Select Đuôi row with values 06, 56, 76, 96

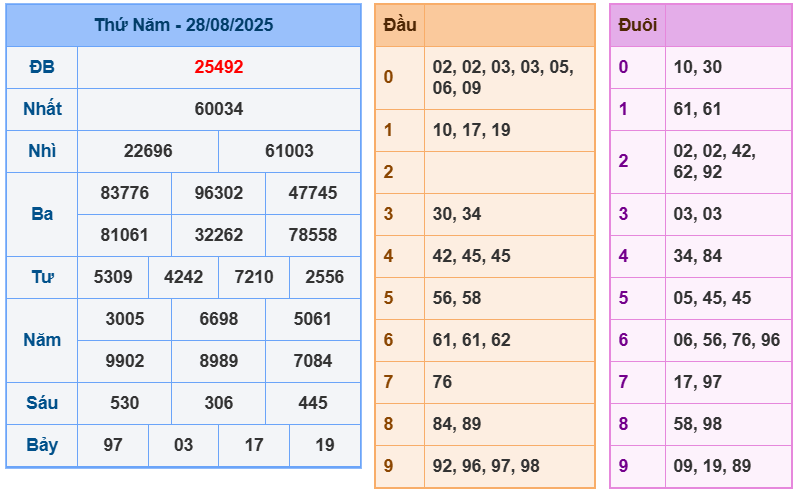[x=727, y=340]
